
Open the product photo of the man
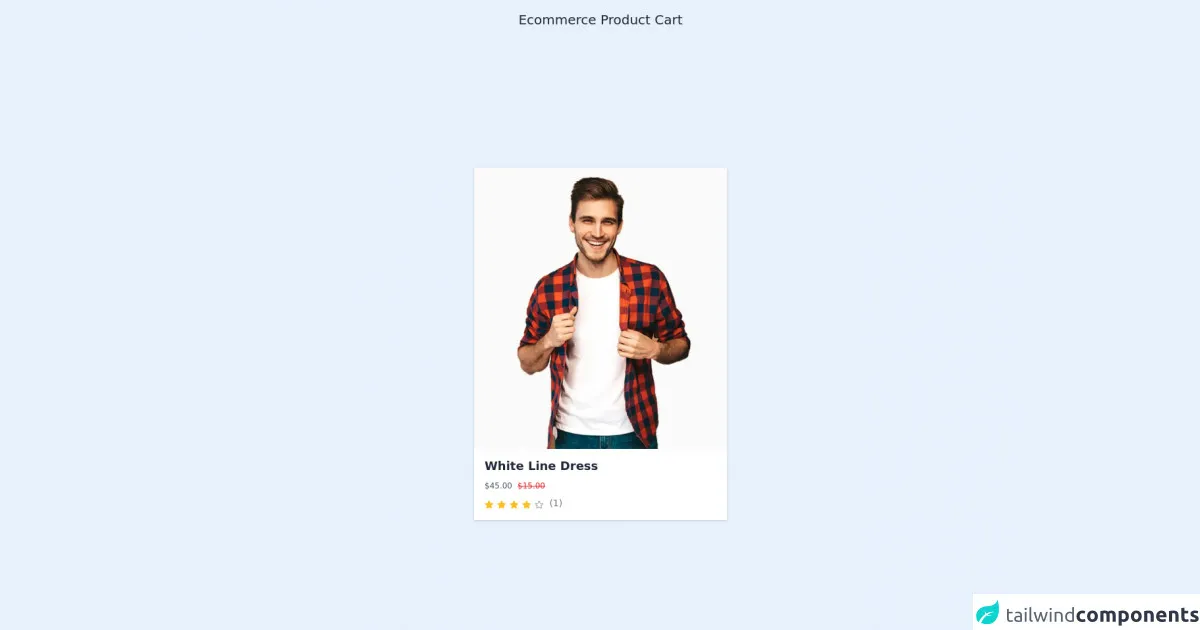pyautogui.click(x=600, y=308)
